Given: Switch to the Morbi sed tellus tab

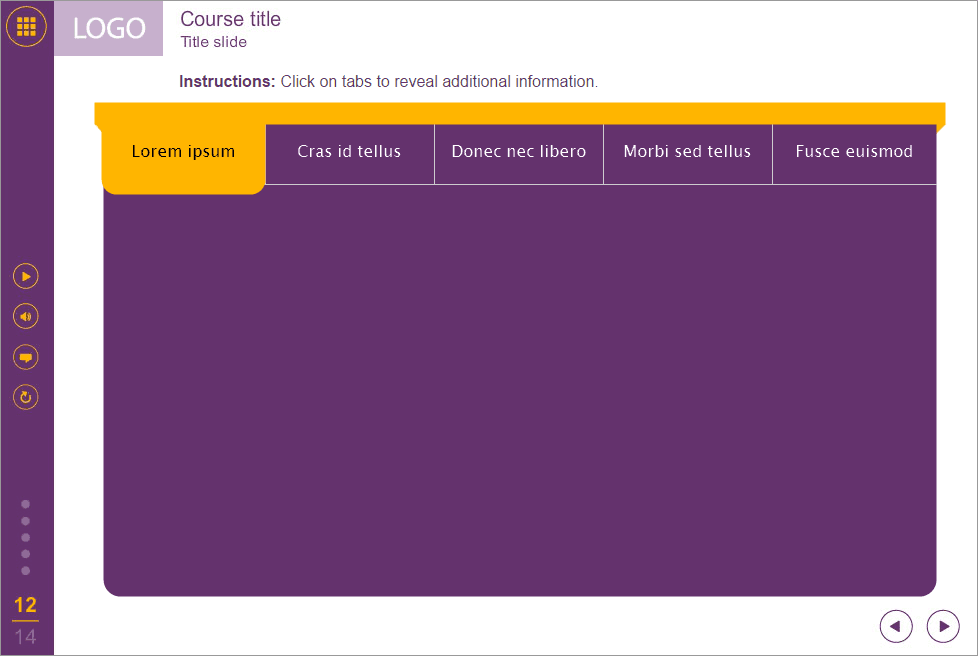Looking at the screenshot, I should (x=687, y=152).
